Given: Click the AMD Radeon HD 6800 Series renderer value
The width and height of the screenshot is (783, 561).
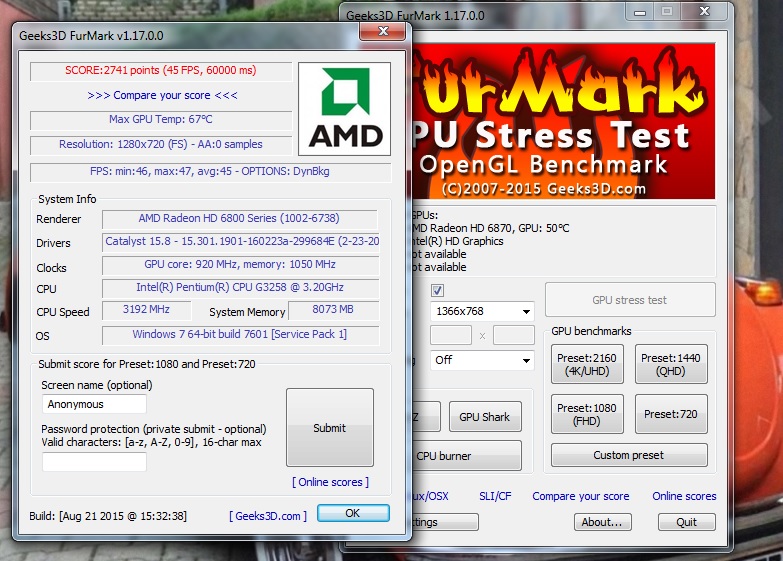Looking at the screenshot, I should 239,218.
